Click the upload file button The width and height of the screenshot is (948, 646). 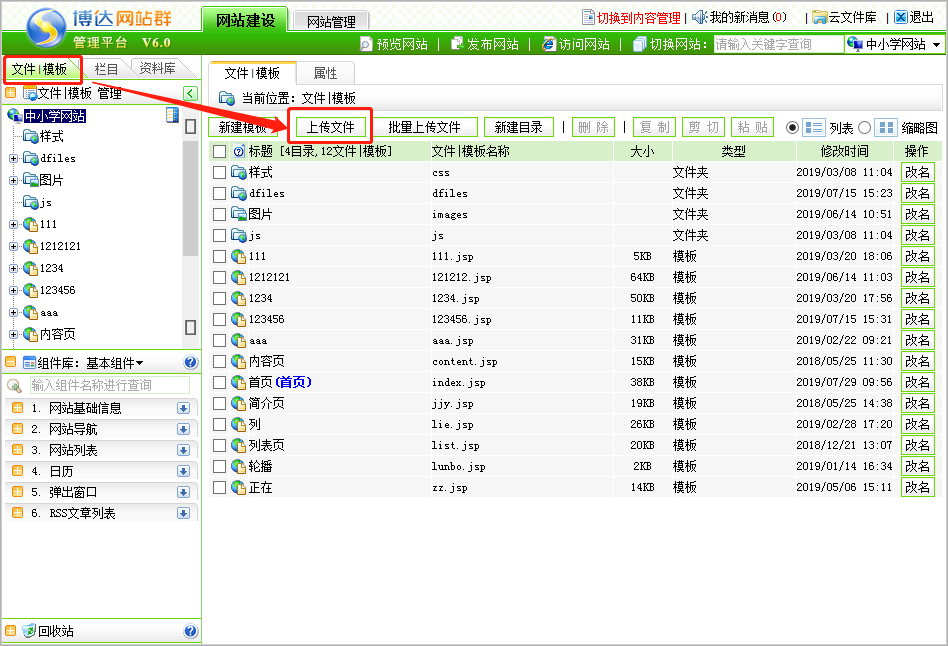tap(331, 127)
